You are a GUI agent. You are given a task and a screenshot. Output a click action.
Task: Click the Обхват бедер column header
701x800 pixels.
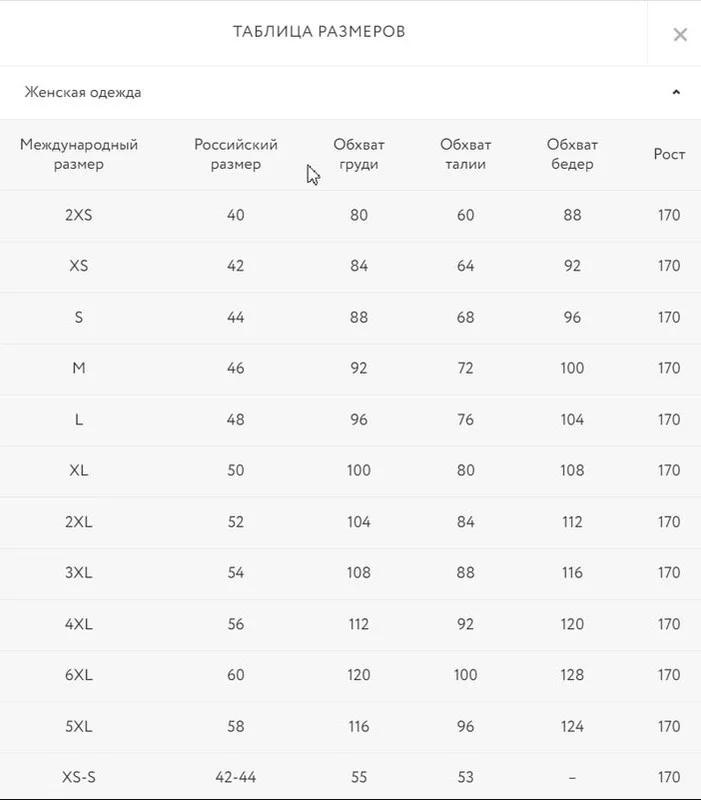(x=572, y=154)
